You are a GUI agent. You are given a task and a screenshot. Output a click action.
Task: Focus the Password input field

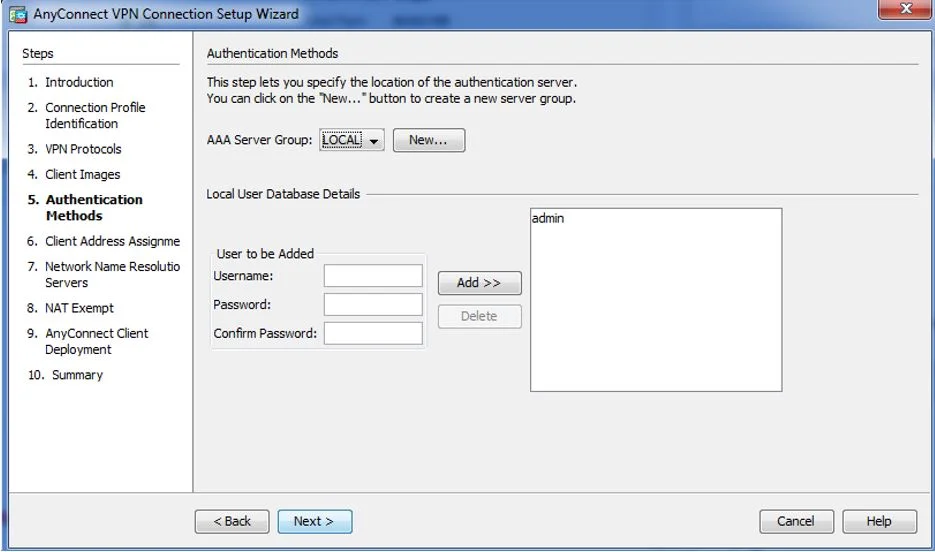(373, 304)
